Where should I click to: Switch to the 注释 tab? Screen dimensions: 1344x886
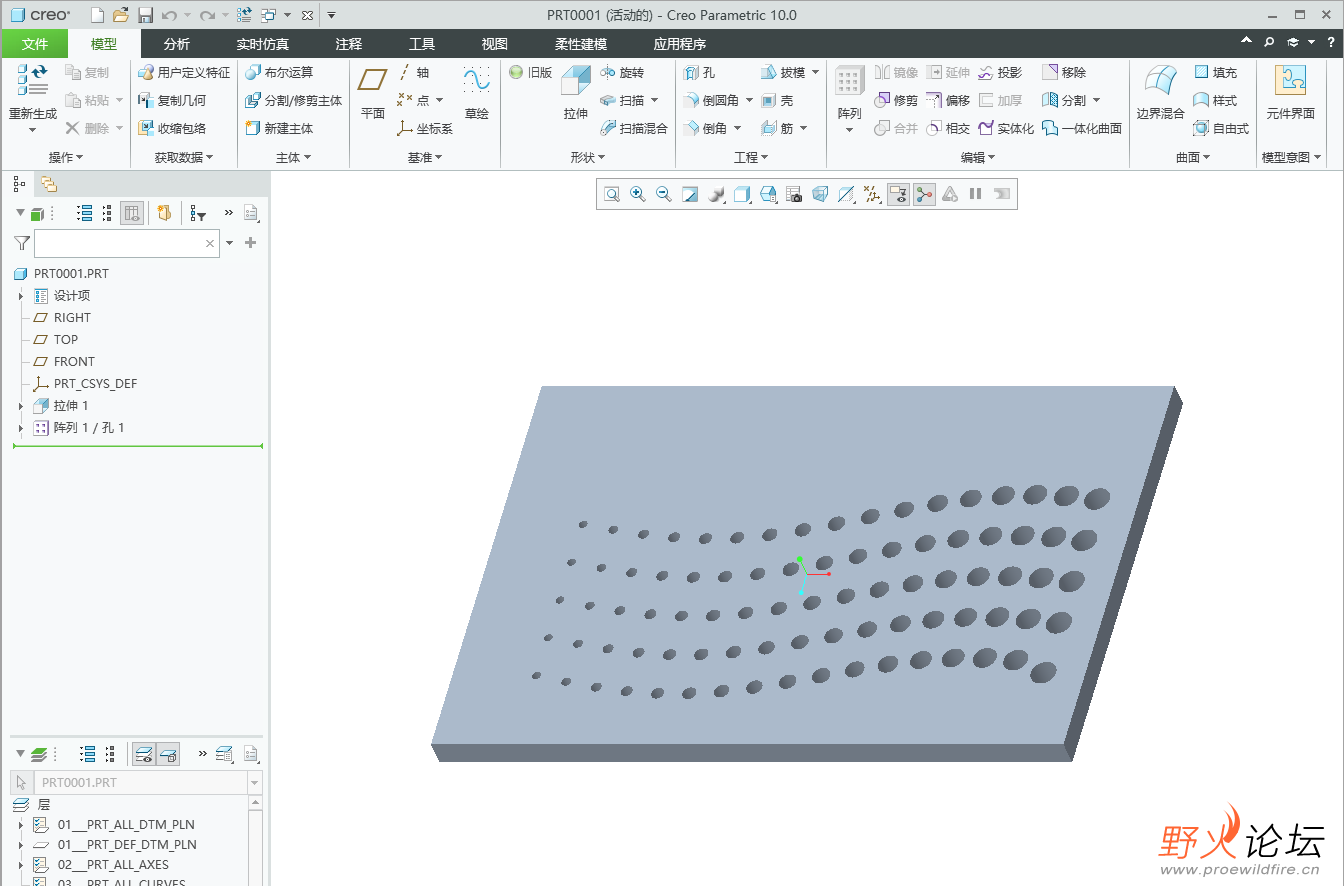(x=349, y=44)
